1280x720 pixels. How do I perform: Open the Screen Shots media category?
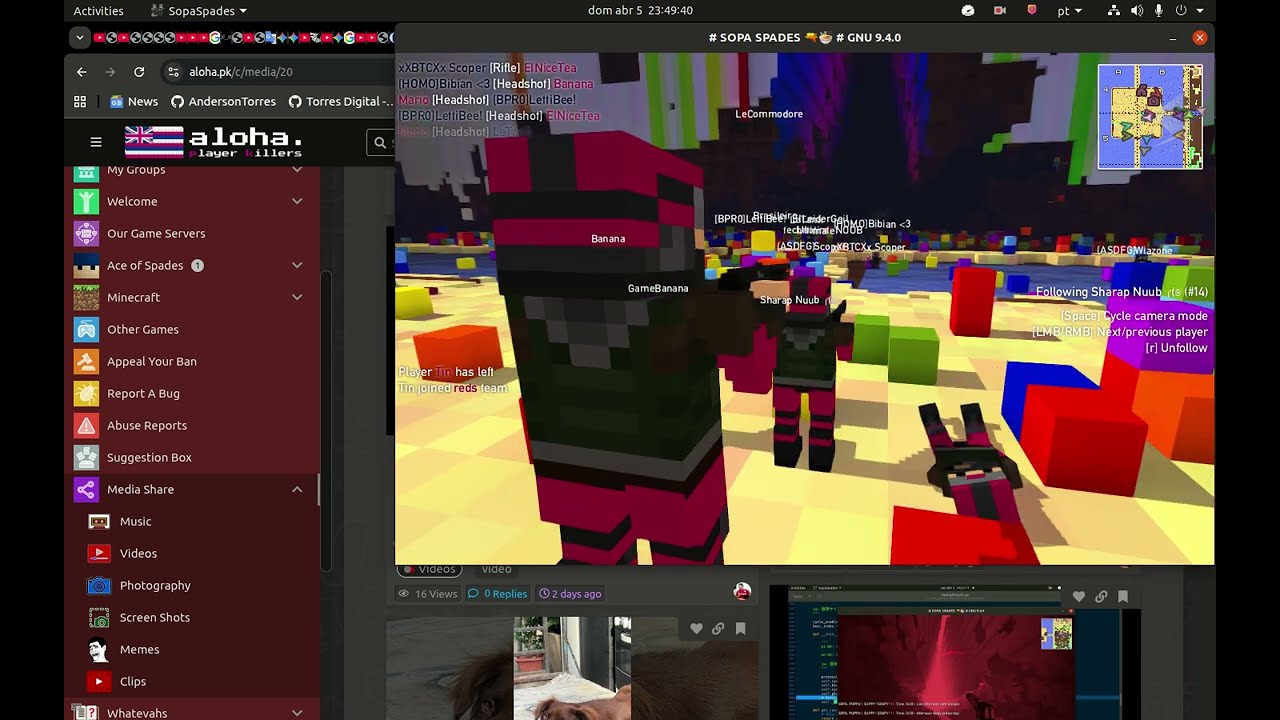(154, 617)
